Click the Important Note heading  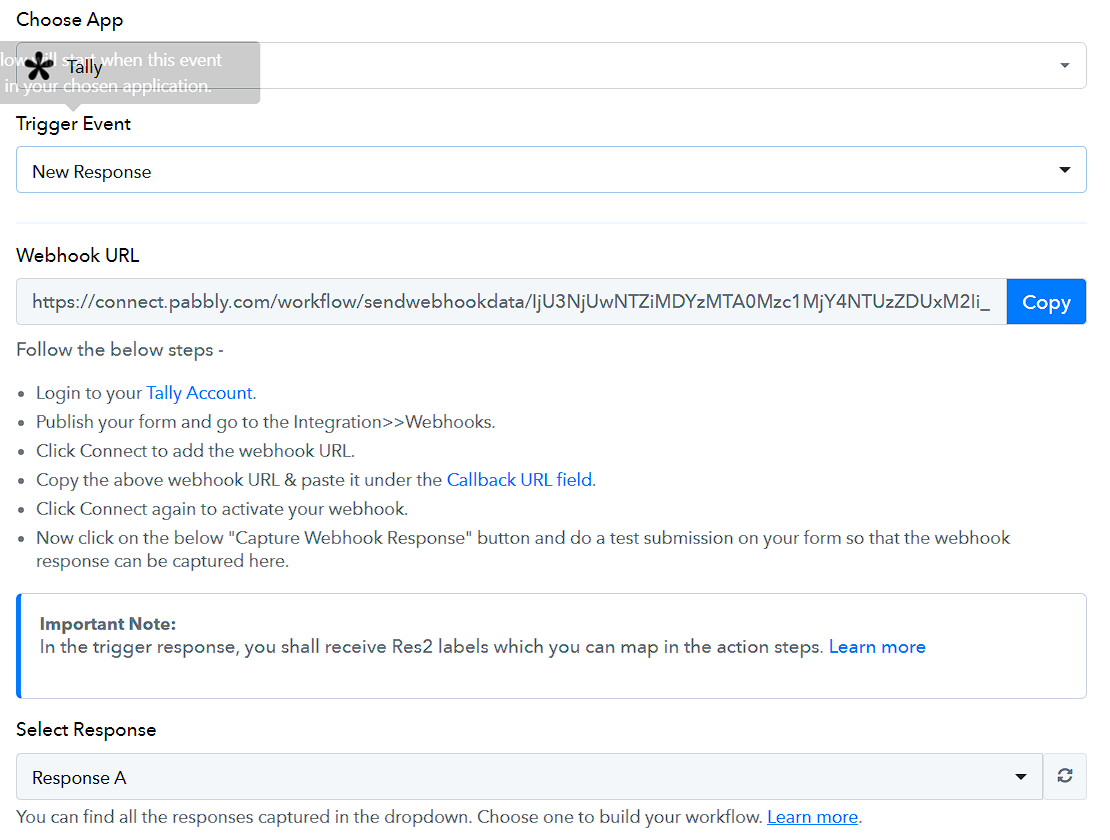tap(108, 623)
